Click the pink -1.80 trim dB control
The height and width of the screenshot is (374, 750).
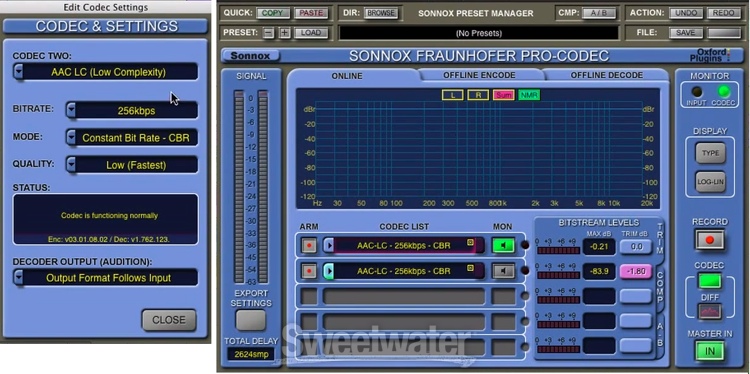636,272
